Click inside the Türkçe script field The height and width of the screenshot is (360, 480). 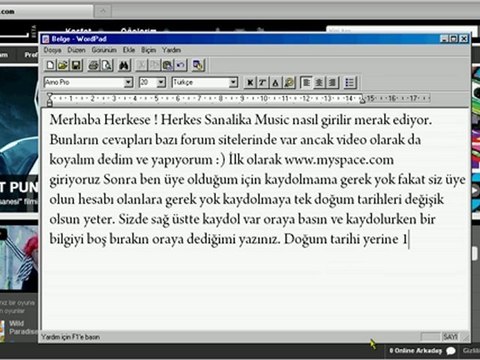201,82
